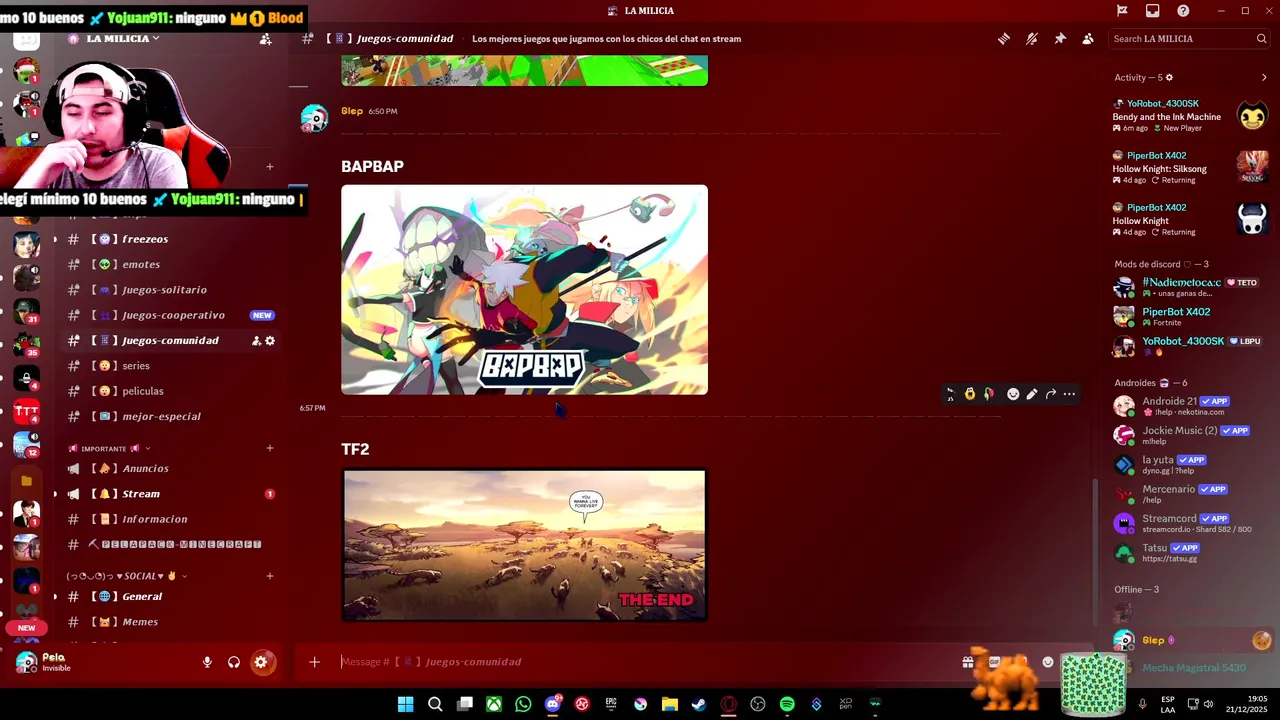Open pinned messages in channel header
1280x720 pixels.
1060,39
